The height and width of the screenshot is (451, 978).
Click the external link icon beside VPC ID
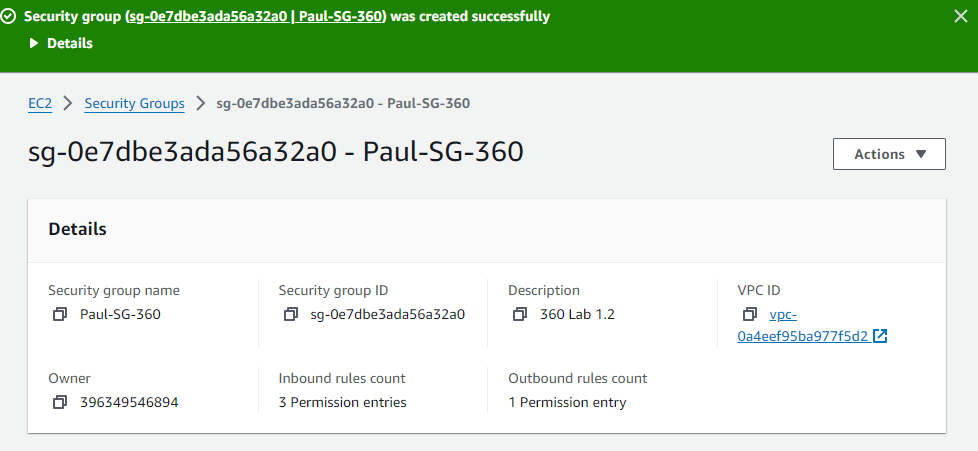(x=880, y=337)
